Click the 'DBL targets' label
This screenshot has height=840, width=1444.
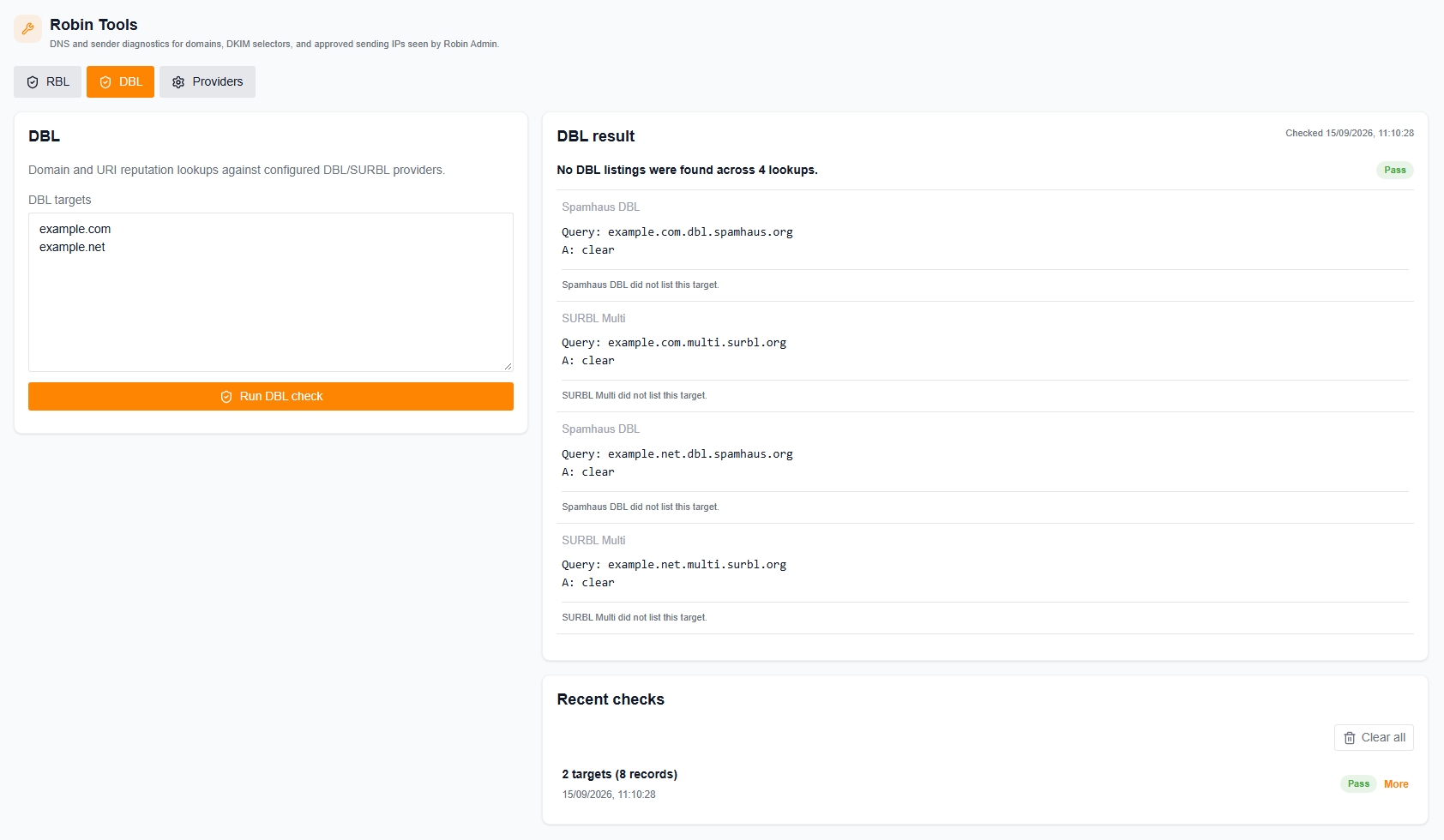(x=60, y=200)
